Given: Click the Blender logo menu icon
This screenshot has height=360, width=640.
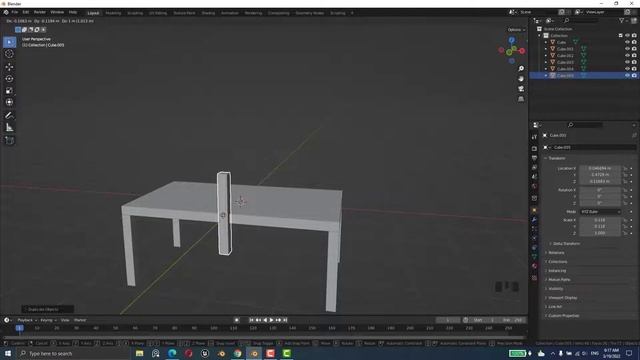Looking at the screenshot, I should [6, 12].
